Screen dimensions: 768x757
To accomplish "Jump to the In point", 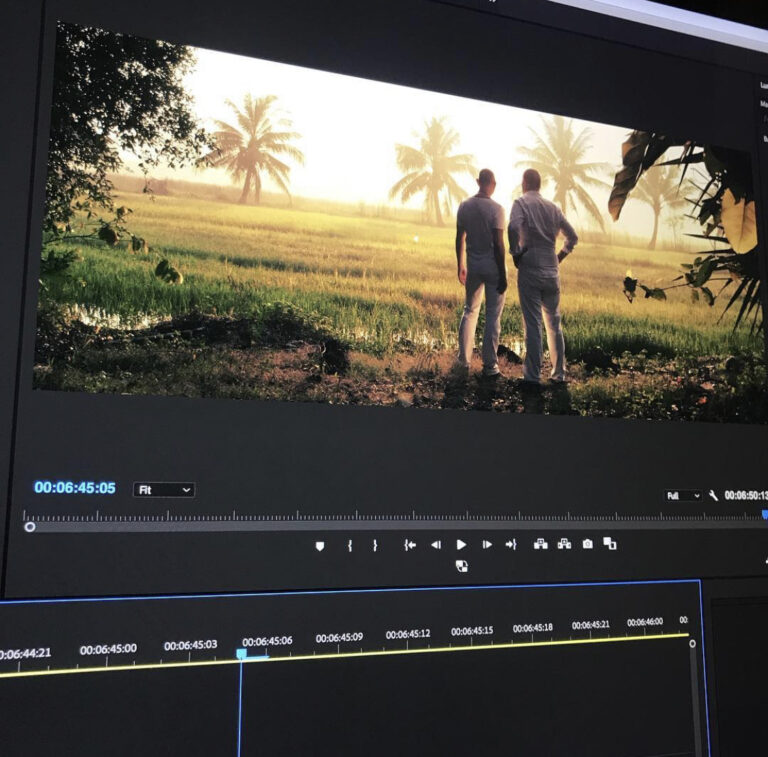I will coord(410,545).
